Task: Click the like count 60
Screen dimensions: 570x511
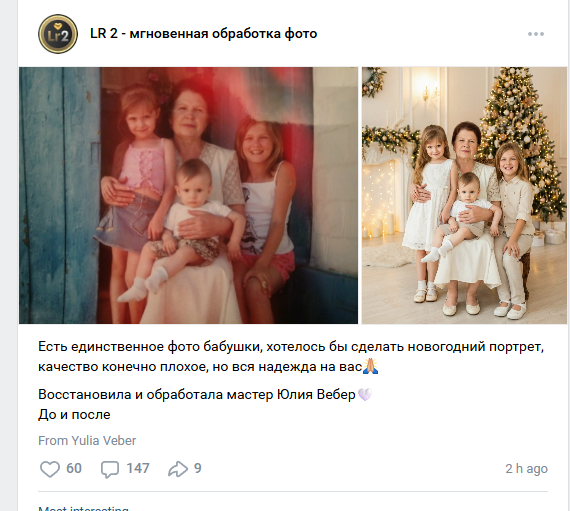Action: [74, 468]
